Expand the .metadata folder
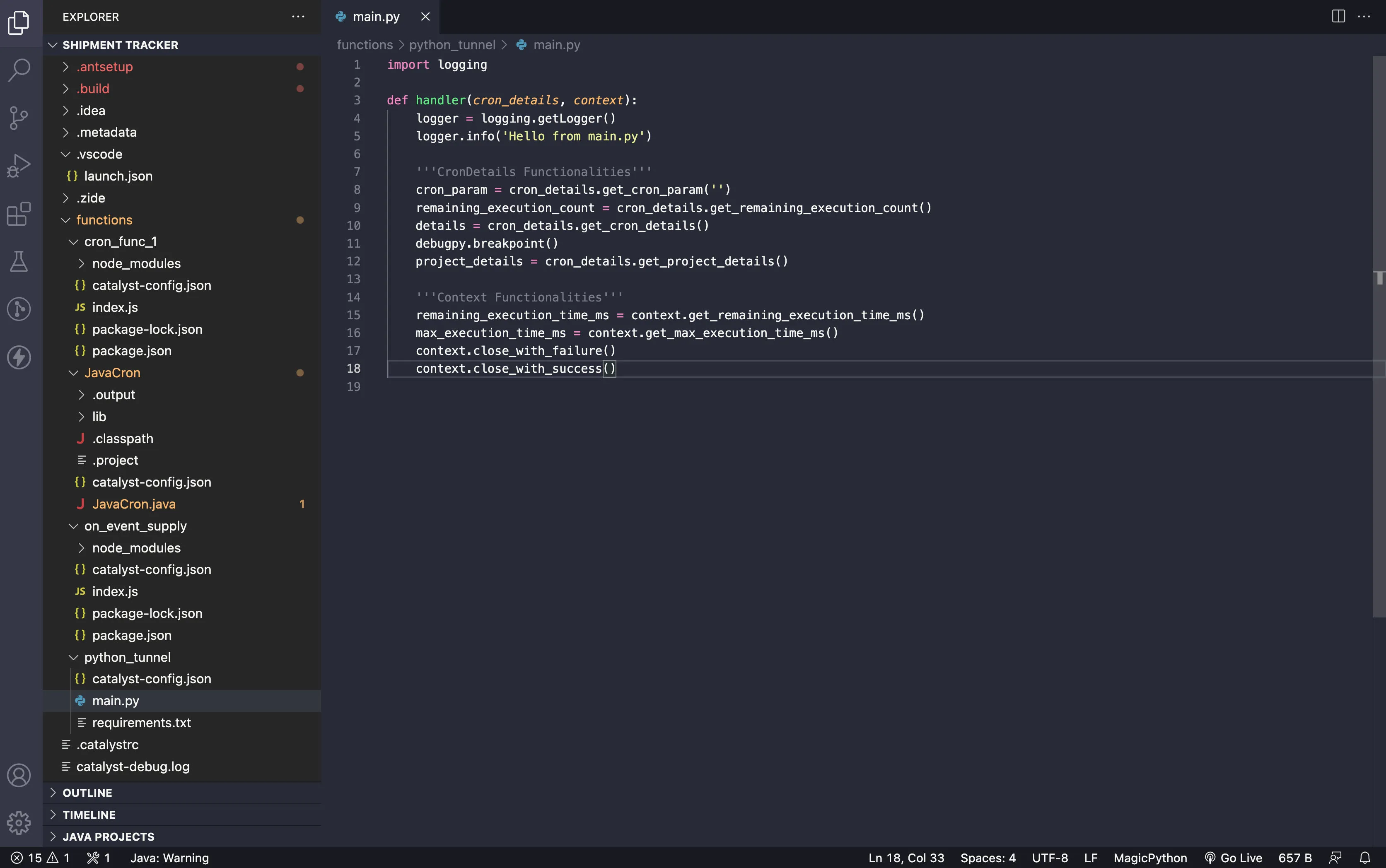Screen dimensions: 1386x868 [x=181, y=132]
